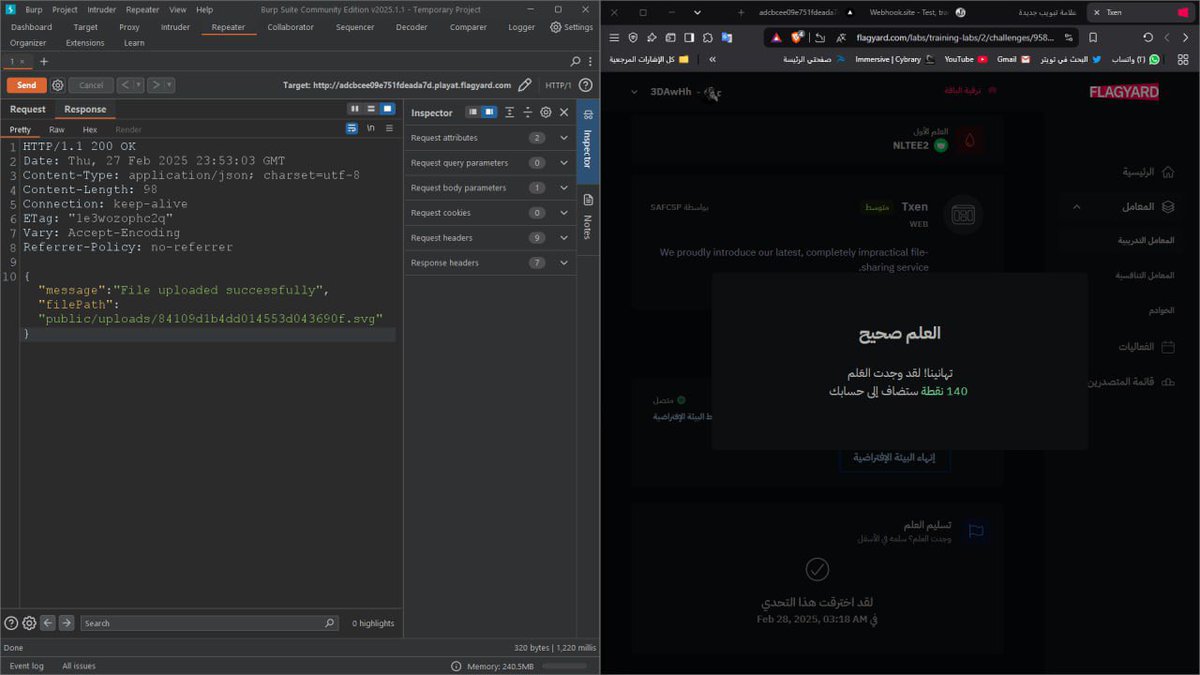1200x675 pixels.
Task: Expand the Request headers section
Action: pyautogui.click(x=563, y=237)
